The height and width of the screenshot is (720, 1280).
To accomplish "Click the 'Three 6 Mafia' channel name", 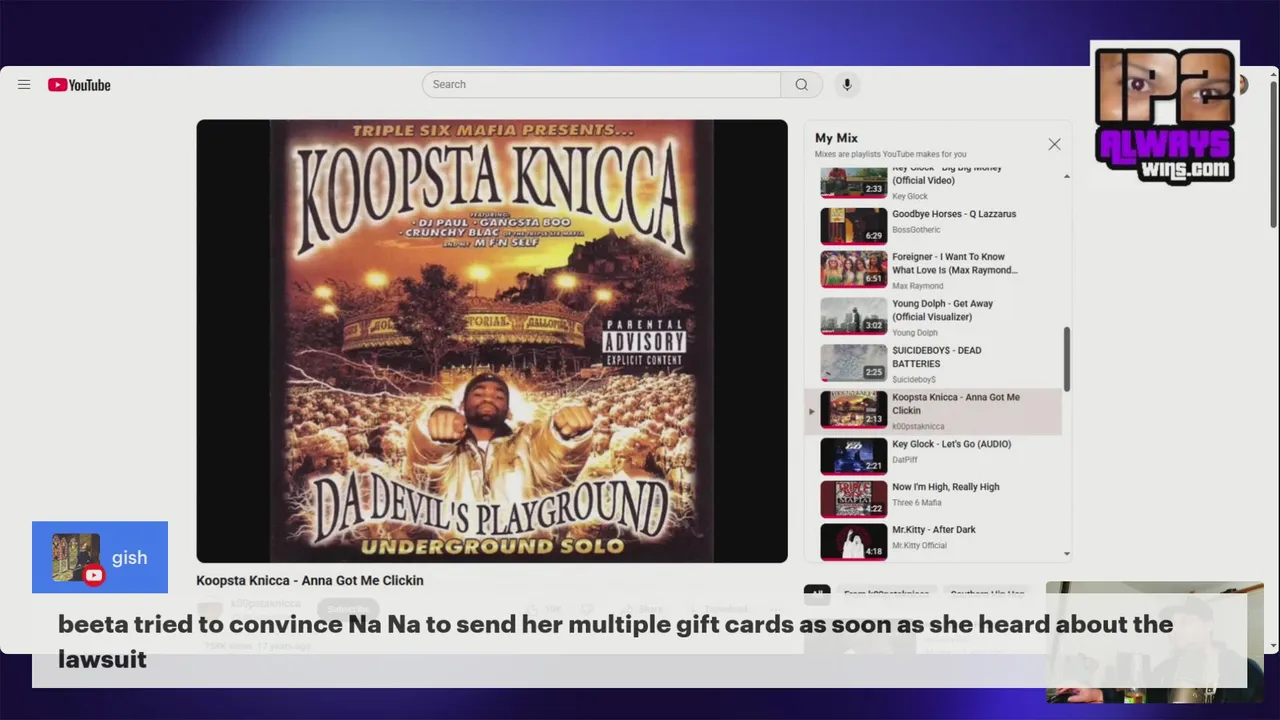I will tap(917, 503).
